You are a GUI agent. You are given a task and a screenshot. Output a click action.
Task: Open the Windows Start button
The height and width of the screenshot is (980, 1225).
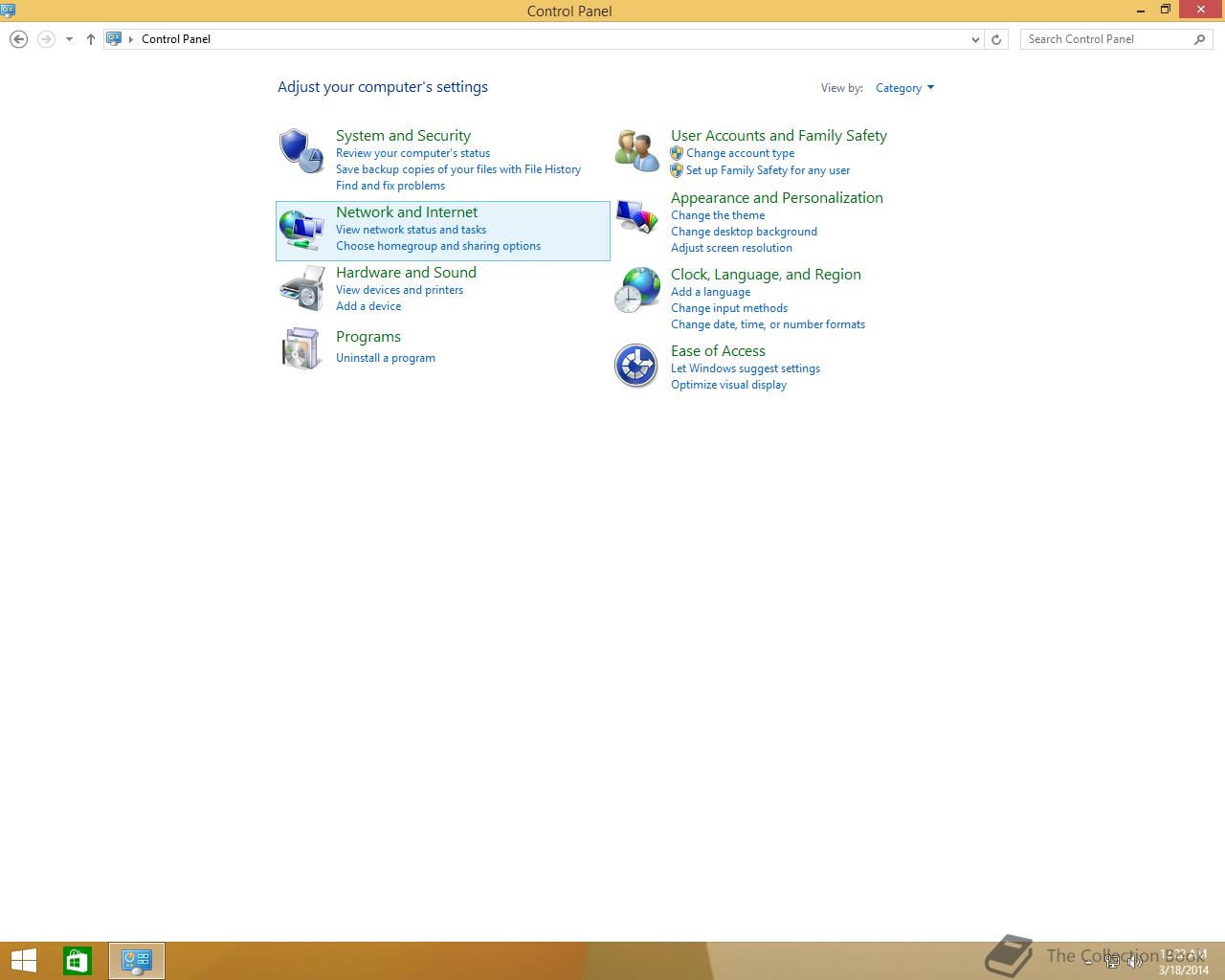(24, 961)
